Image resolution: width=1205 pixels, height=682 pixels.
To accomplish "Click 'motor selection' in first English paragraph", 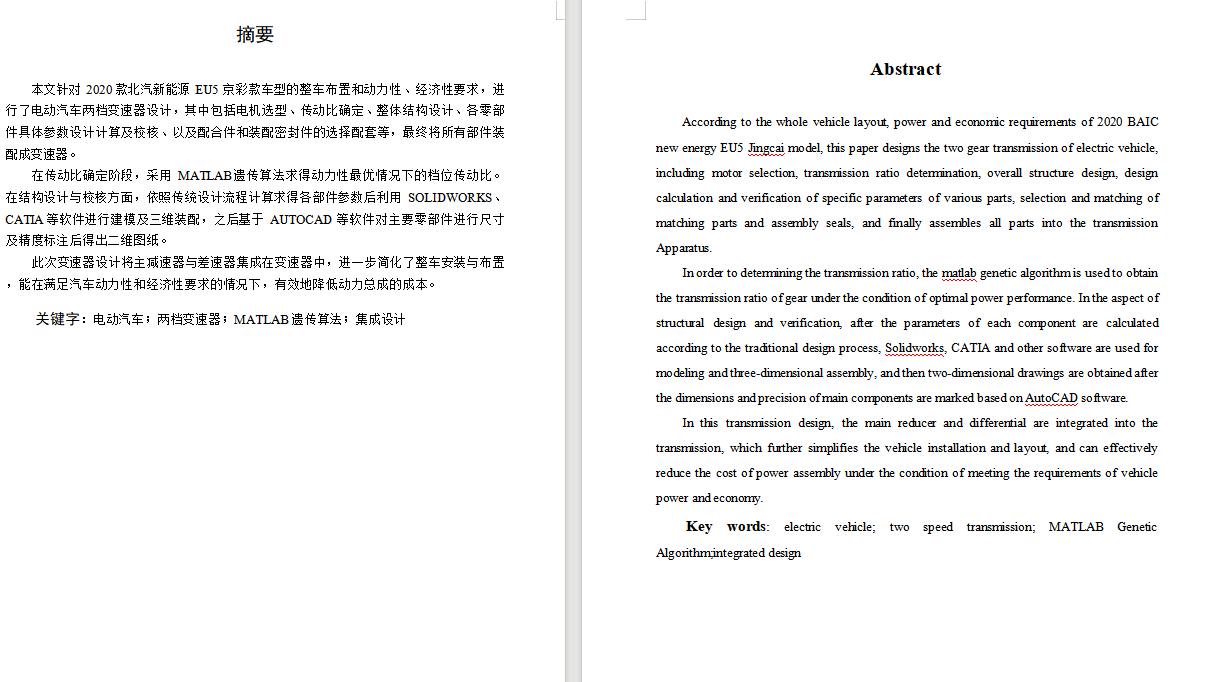I will [x=753, y=173].
